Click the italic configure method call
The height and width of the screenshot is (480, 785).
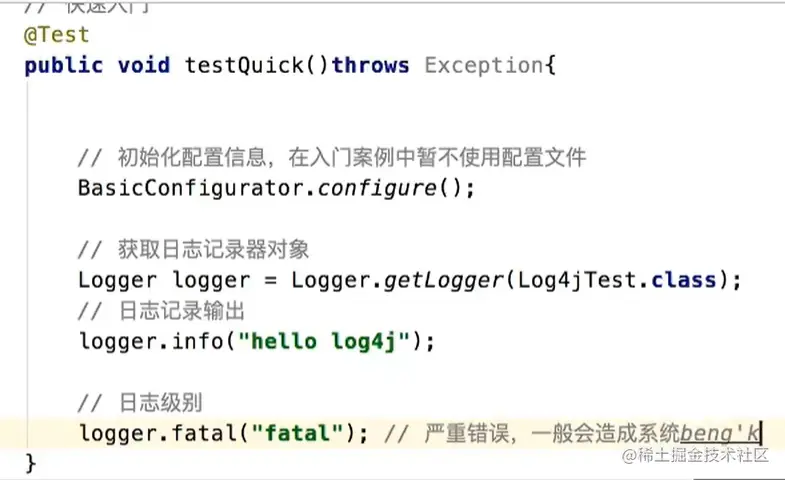pos(377,189)
